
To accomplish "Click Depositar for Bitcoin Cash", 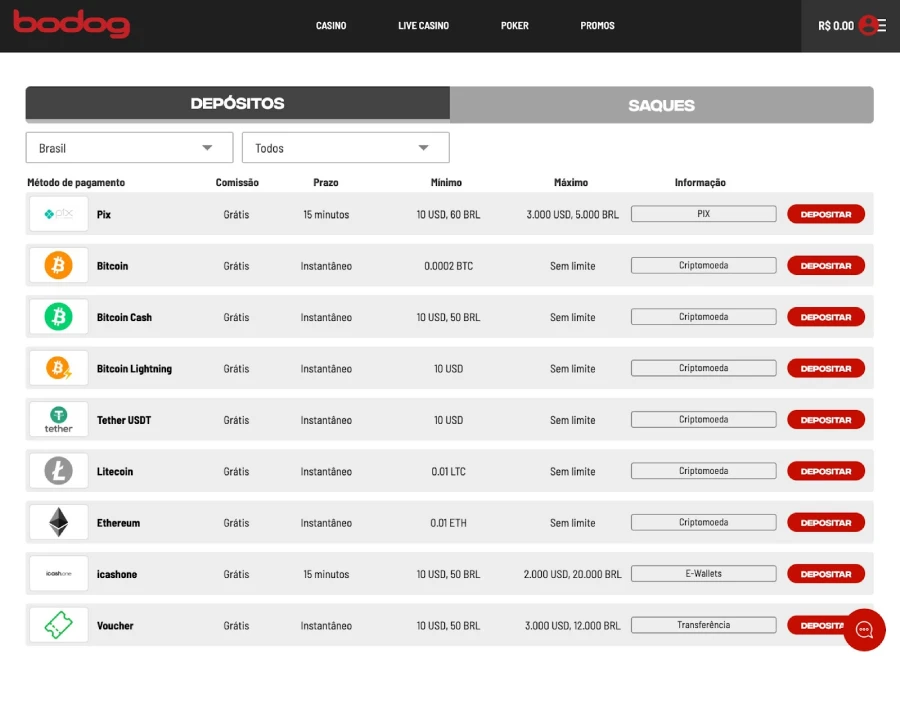I will (x=826, y=317).
